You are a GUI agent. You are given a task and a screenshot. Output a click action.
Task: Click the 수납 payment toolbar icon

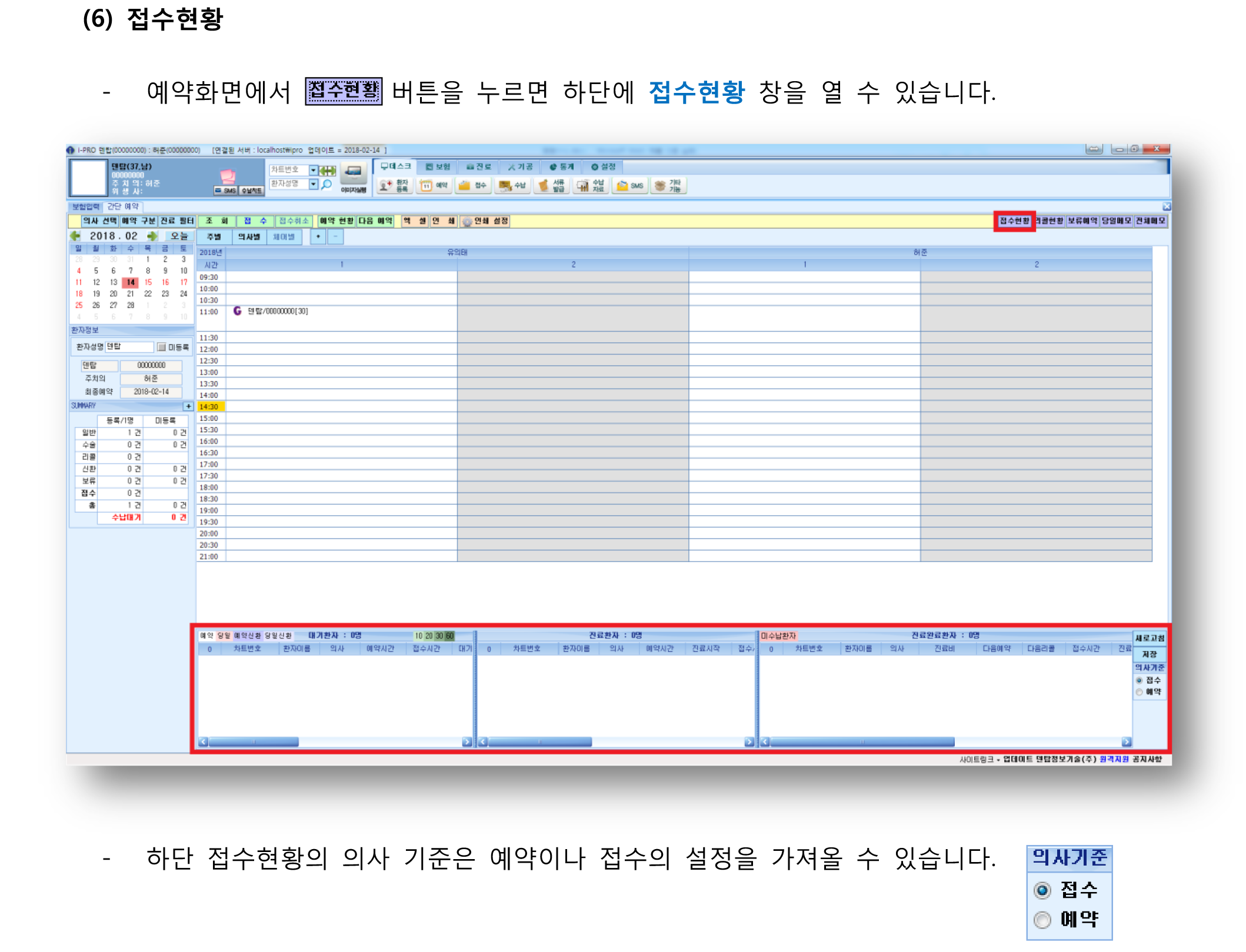coord(512,186)
